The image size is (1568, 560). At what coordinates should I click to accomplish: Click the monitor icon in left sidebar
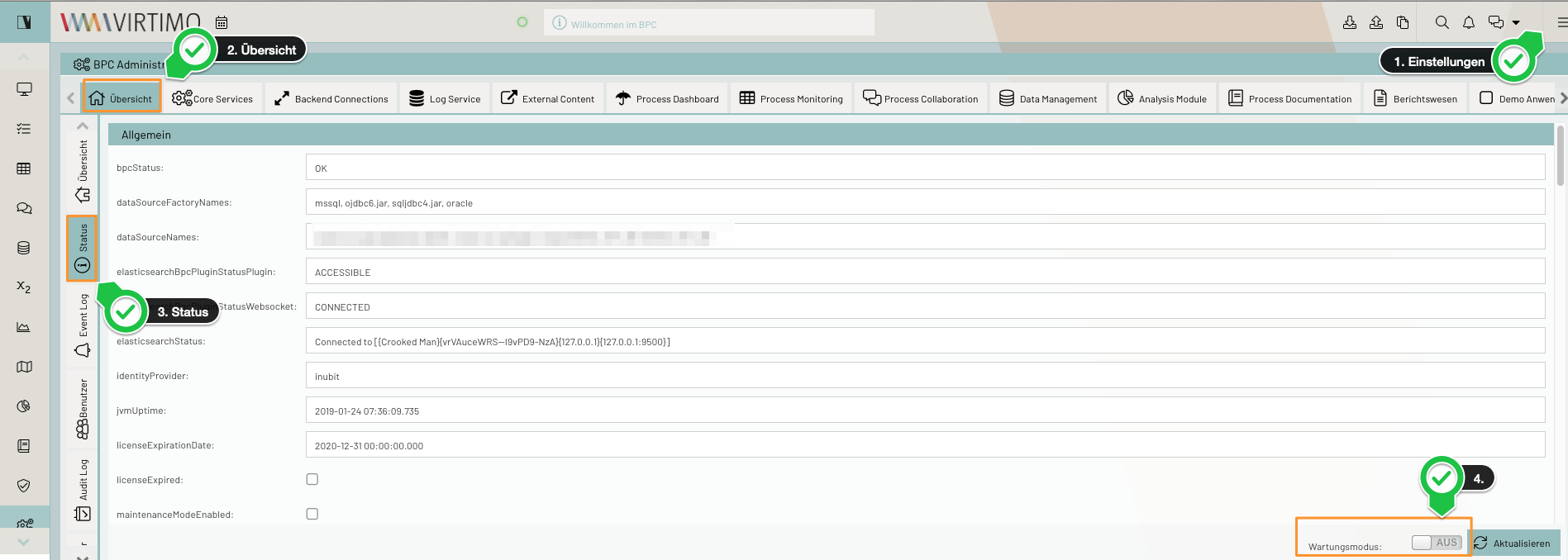(x=24, y=89)
